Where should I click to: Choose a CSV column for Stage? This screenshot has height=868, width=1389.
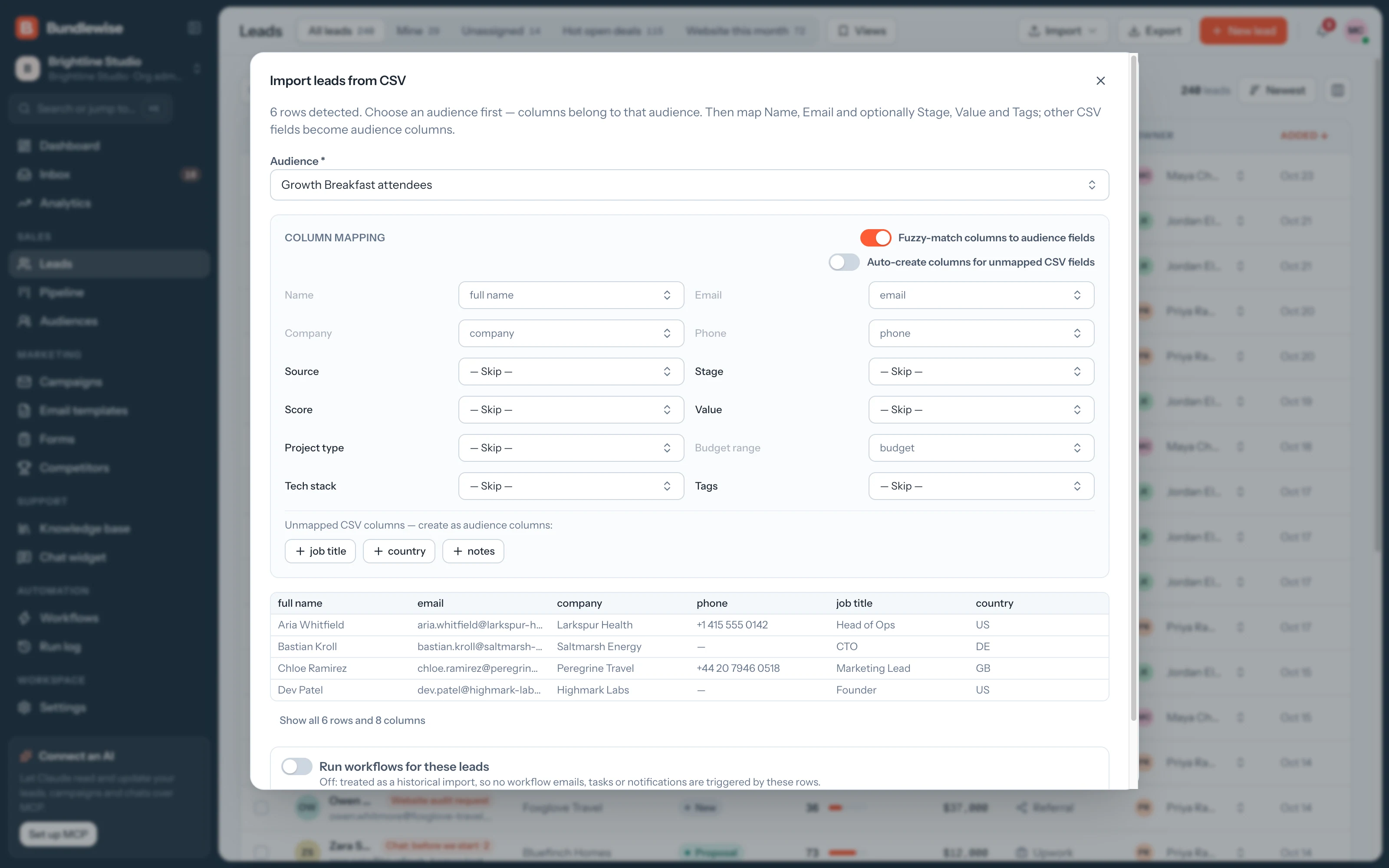coord(981,372)
